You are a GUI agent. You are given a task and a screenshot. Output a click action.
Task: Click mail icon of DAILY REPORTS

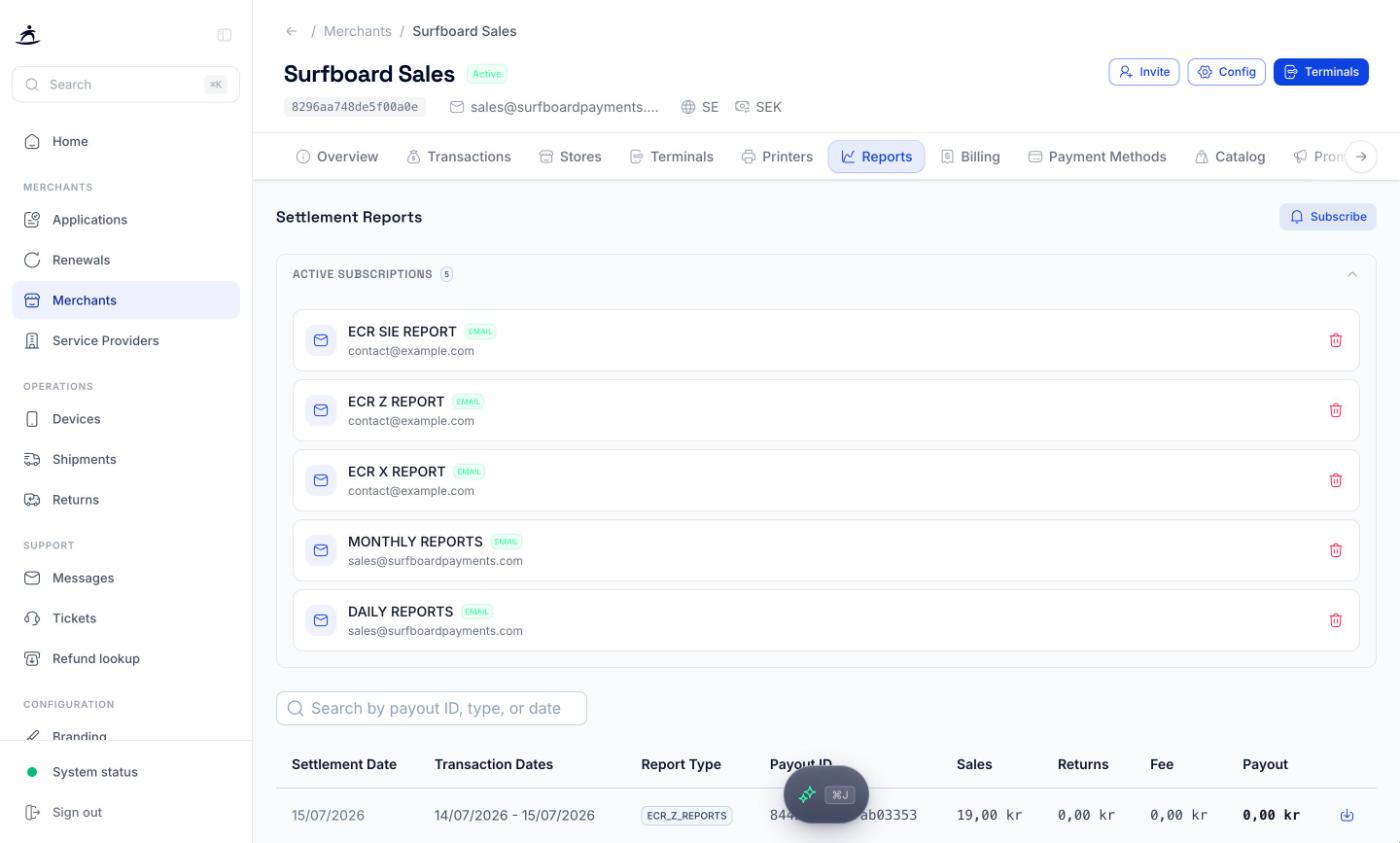pos(321,620)
